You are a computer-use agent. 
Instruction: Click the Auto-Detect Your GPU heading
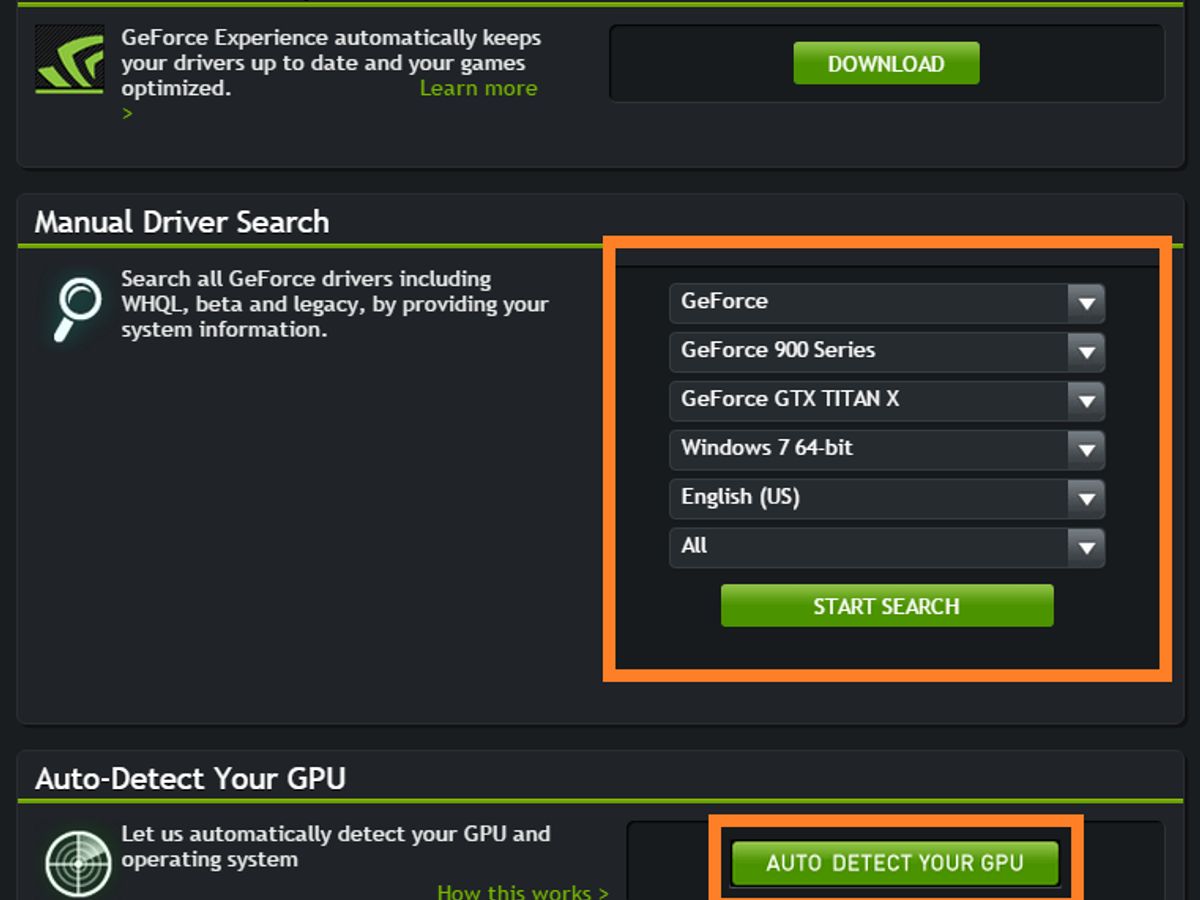[x=190, y=778]
